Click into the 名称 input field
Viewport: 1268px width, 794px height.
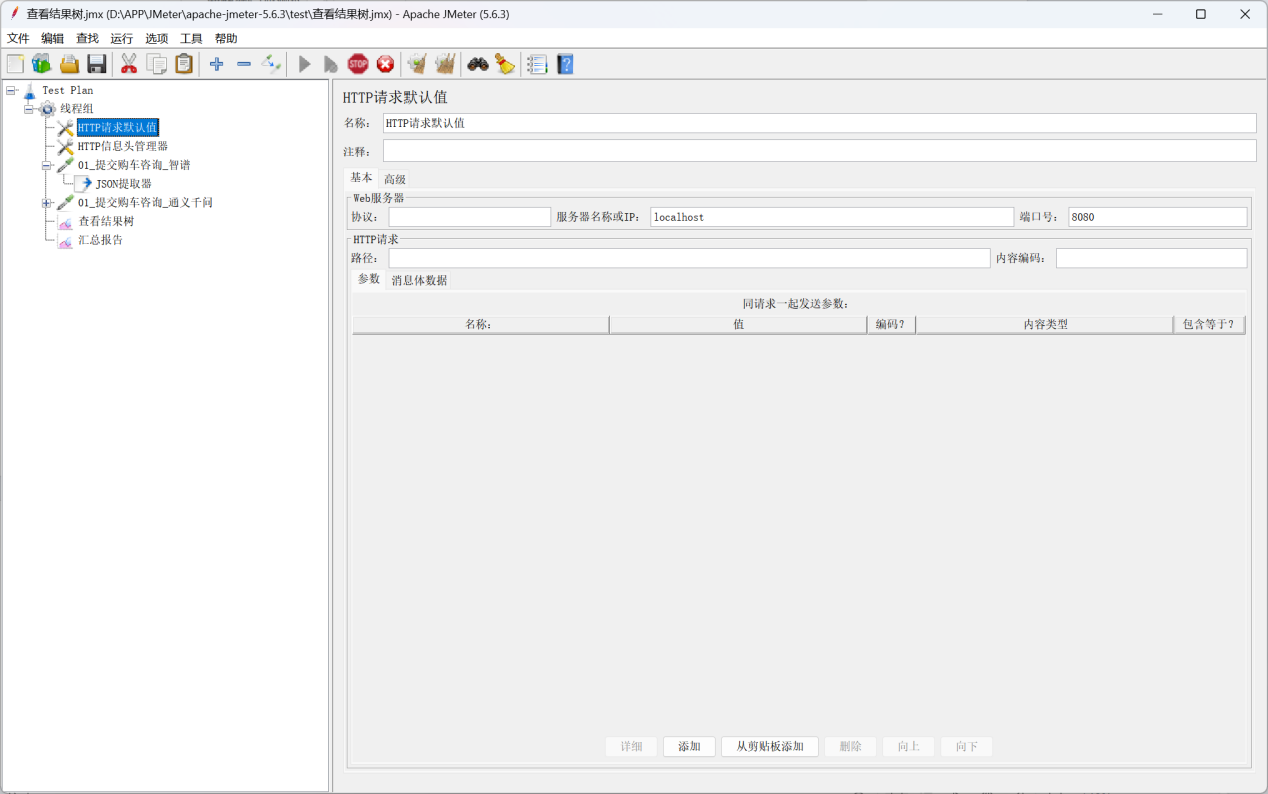(x=819, y=123)
